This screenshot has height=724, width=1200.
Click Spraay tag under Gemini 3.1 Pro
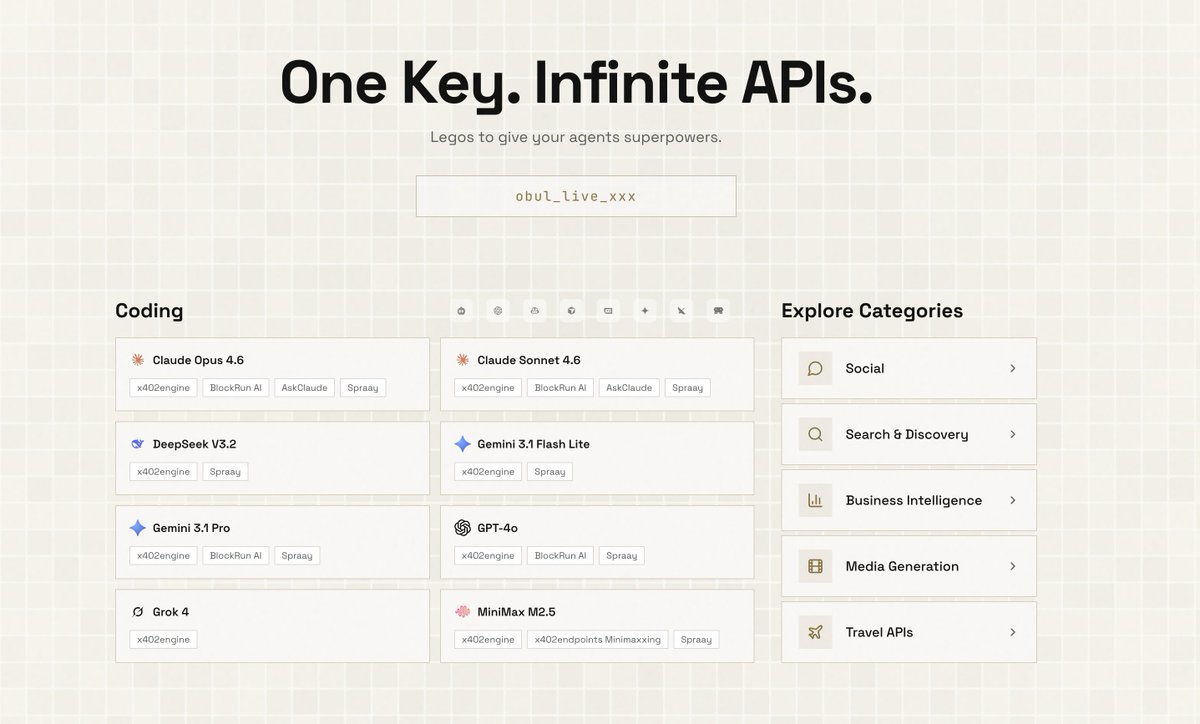pos(297,556)
